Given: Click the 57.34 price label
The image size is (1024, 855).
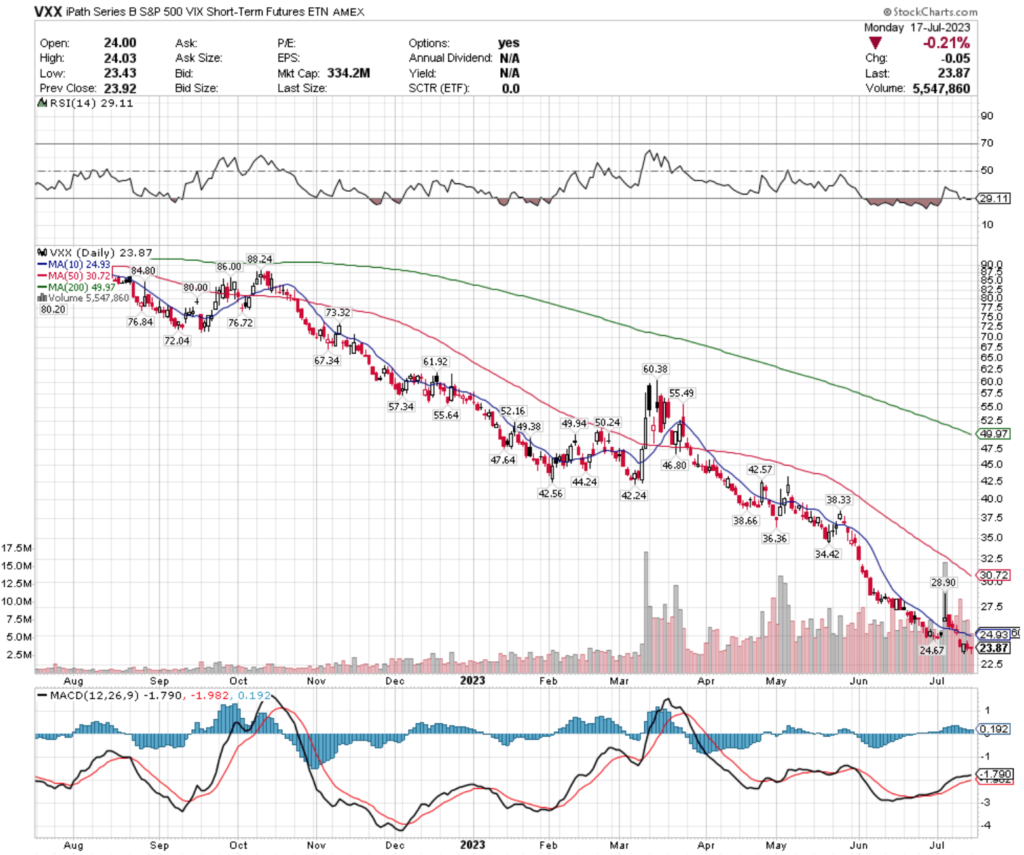Looking at the screenshot, I should click(401, 406).
